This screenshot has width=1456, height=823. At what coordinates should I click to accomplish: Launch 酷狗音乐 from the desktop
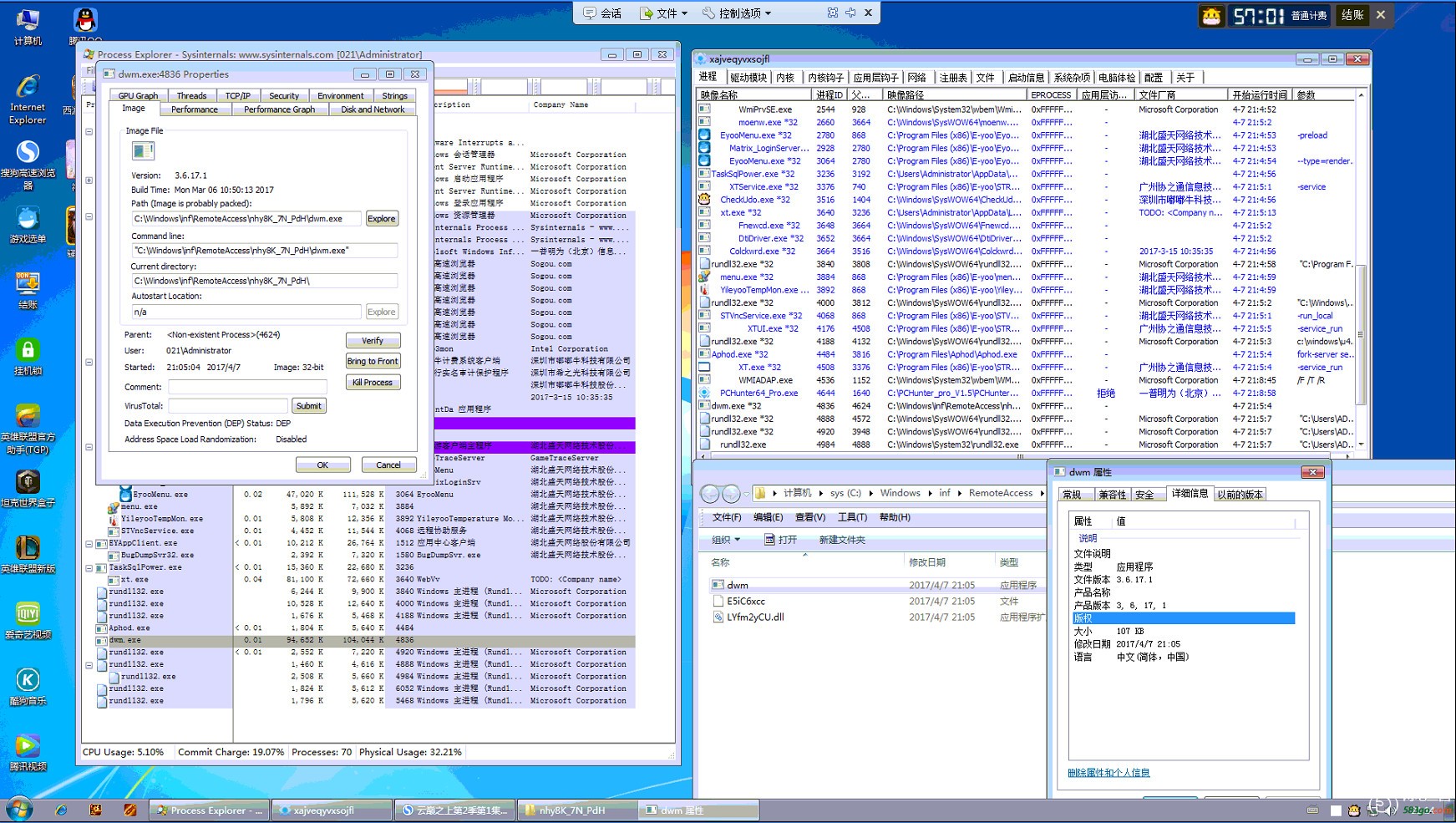pos(28,687)
